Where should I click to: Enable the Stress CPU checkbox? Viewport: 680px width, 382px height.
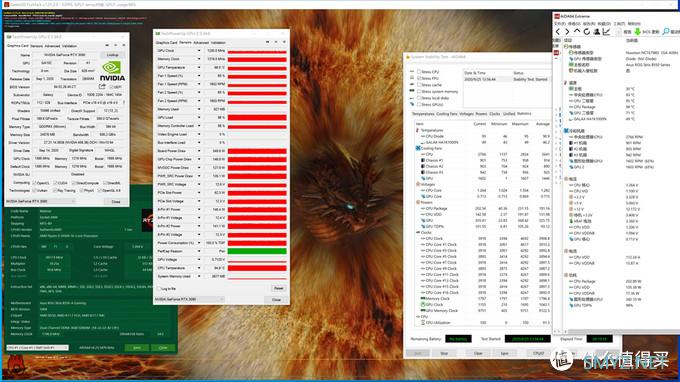coord(419,72)
